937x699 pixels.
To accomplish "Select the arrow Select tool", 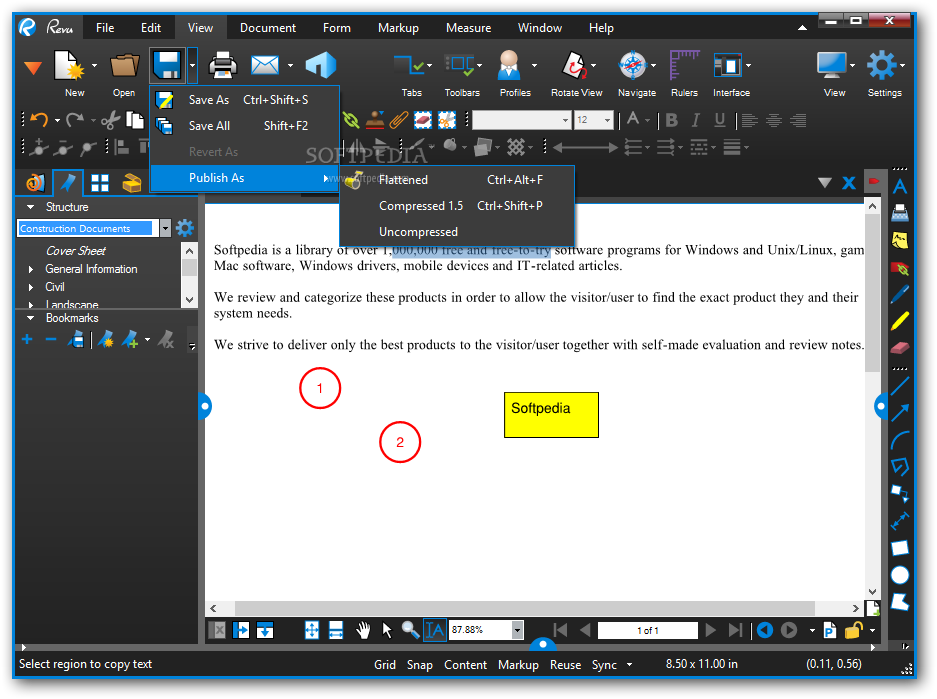I will click(387, 630).
